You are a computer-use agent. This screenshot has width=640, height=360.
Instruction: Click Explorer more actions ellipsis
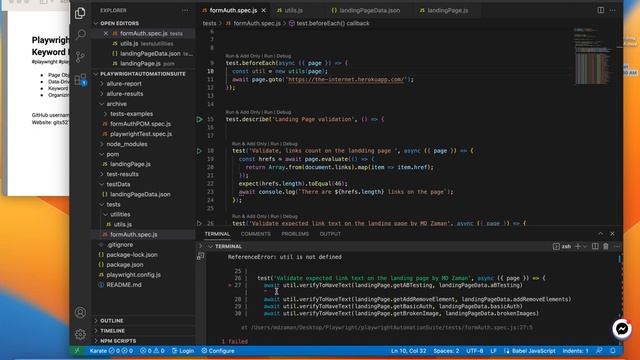tap(185, 11)
